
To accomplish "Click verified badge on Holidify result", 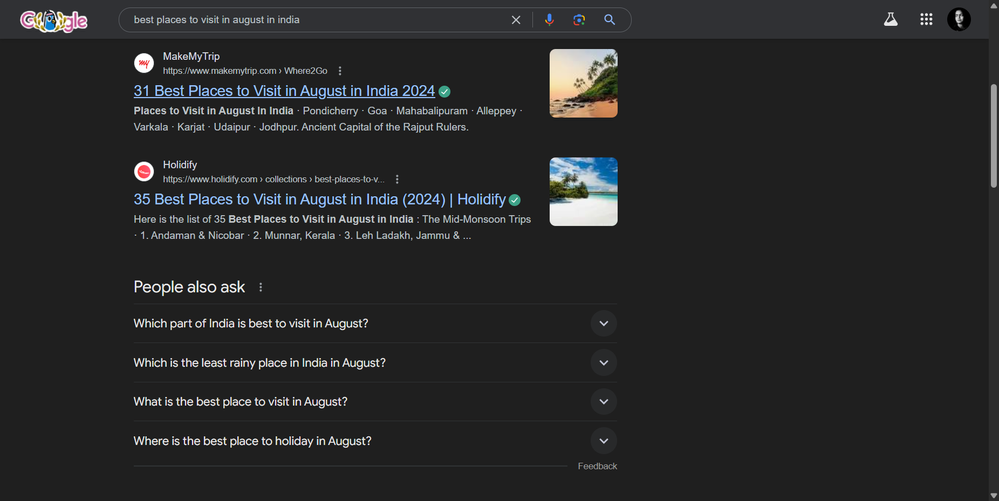I will tap(515, 200).
